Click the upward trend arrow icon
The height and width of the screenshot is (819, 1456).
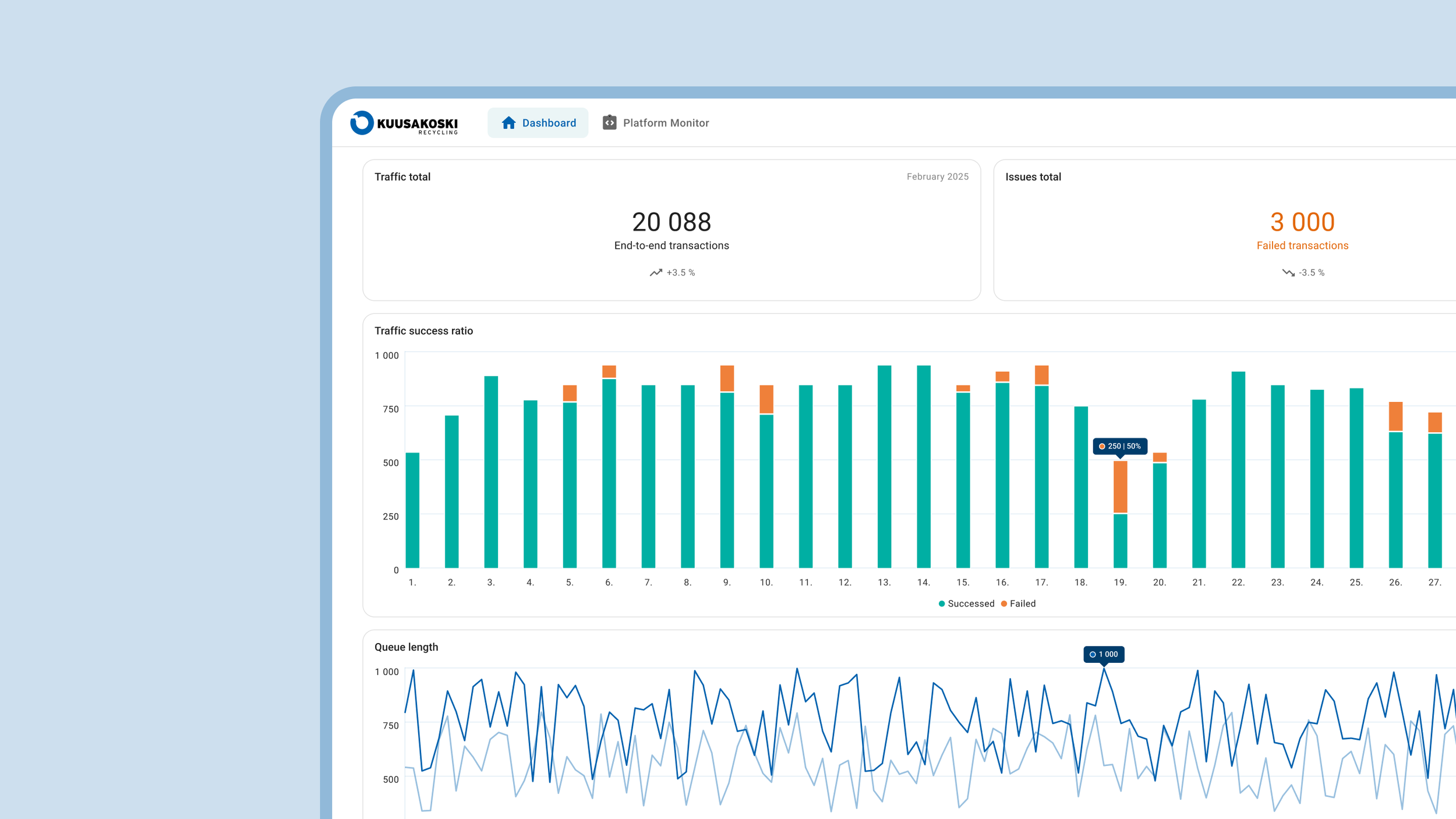656,273
